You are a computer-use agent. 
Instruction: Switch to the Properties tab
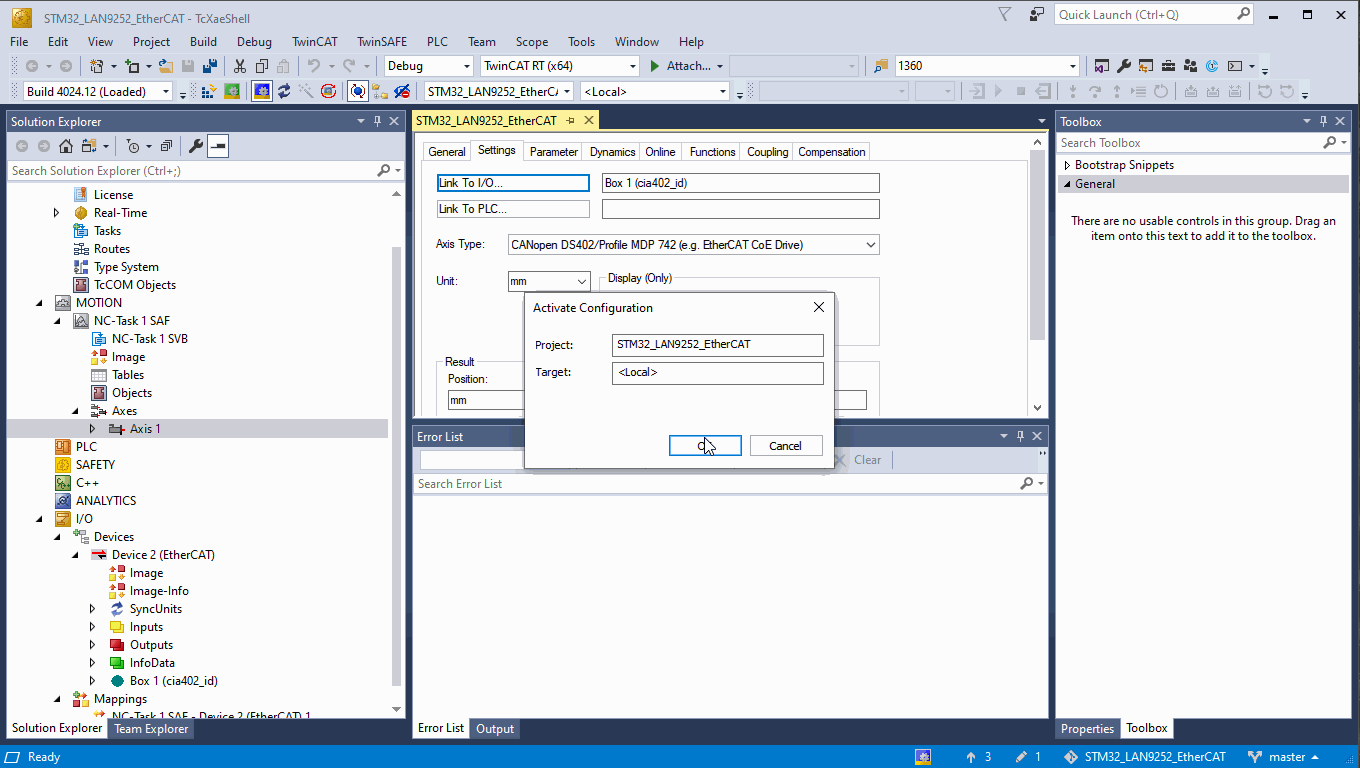[1087, 729]
